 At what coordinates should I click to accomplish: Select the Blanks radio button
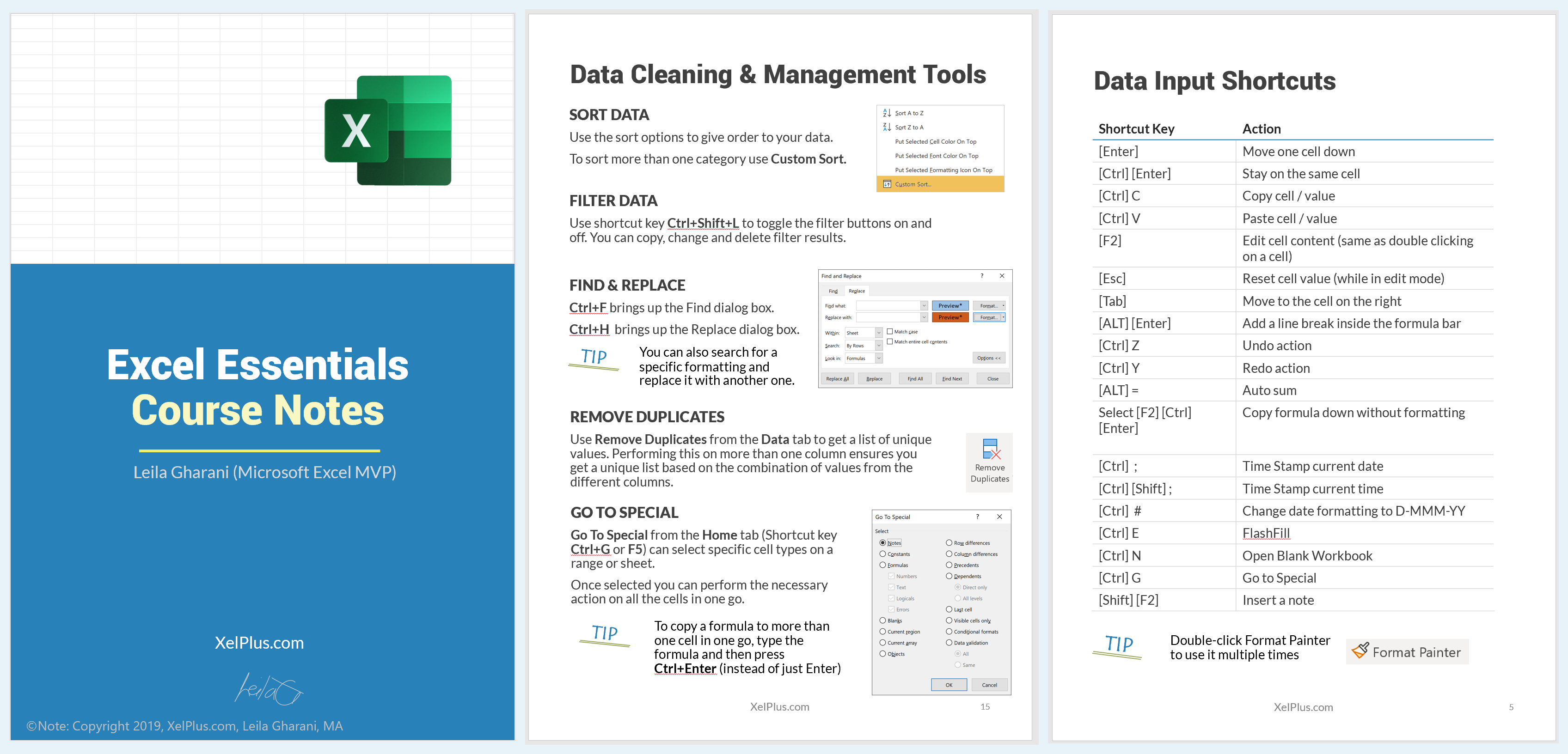(882, 620)
